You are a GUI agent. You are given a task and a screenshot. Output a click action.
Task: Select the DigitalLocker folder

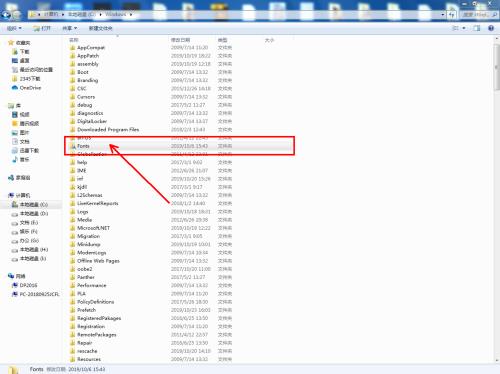tap(88, 121)
